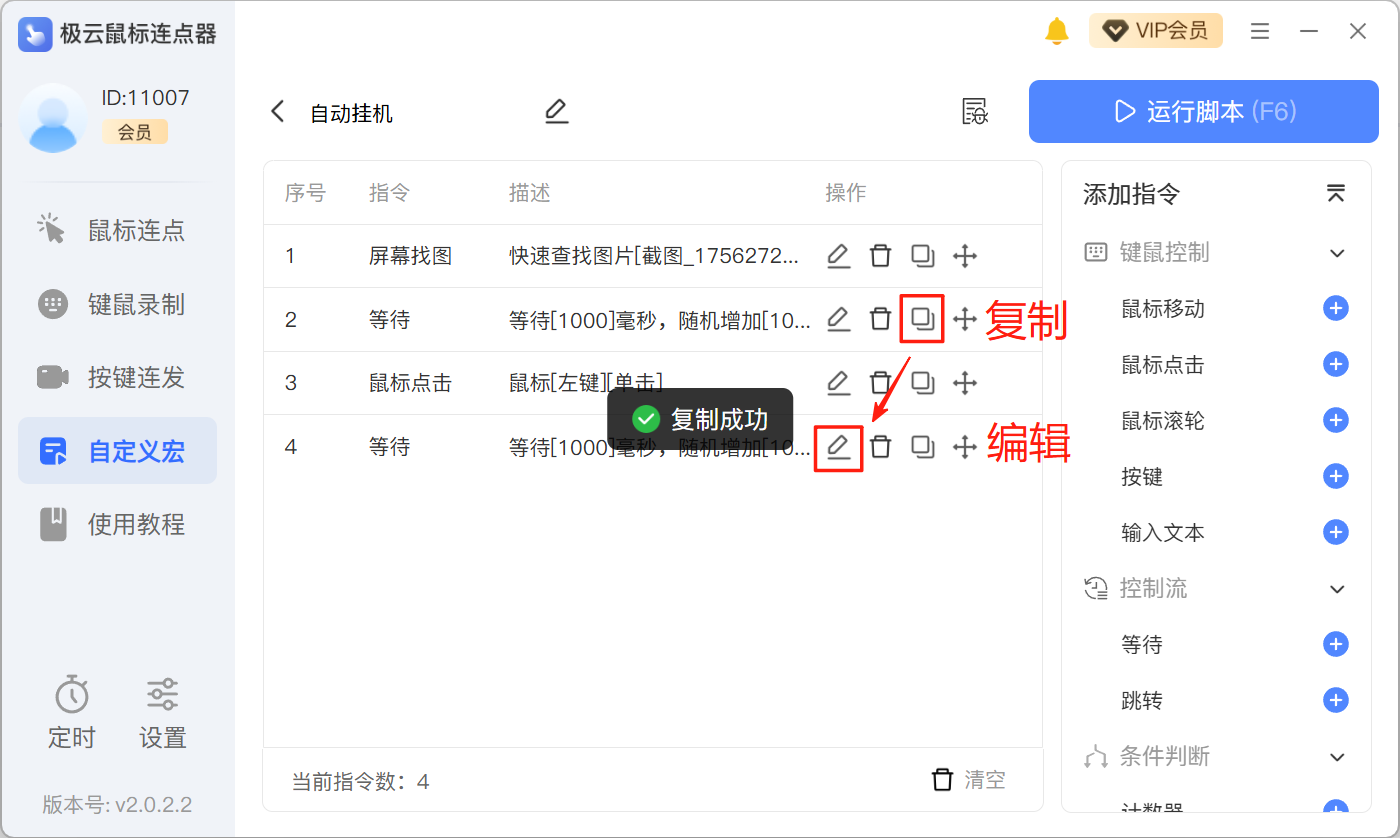The image size is (1400, 838).
Task: Edit row 4 等待 instruction
Action: tap(838, 447)
